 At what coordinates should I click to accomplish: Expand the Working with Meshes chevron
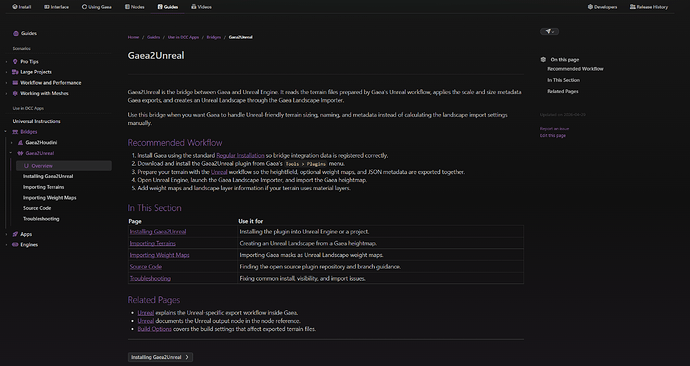[6, 93]
